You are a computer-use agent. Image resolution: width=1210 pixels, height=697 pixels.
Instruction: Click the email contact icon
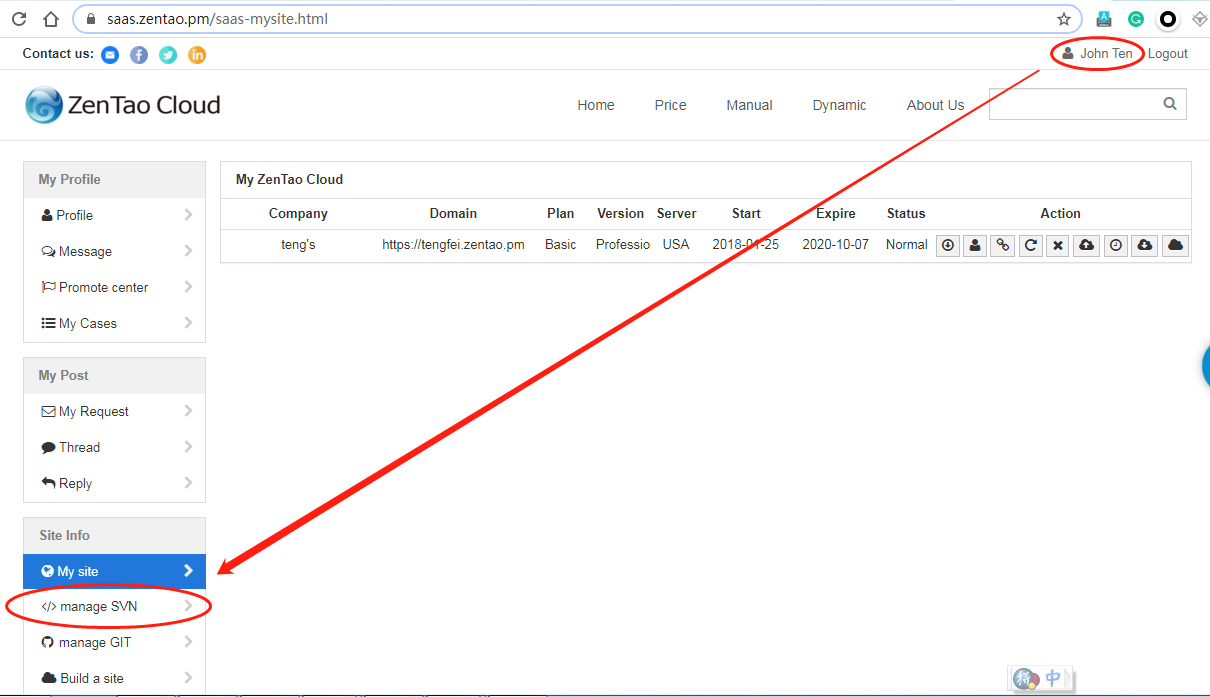(110, 54)
